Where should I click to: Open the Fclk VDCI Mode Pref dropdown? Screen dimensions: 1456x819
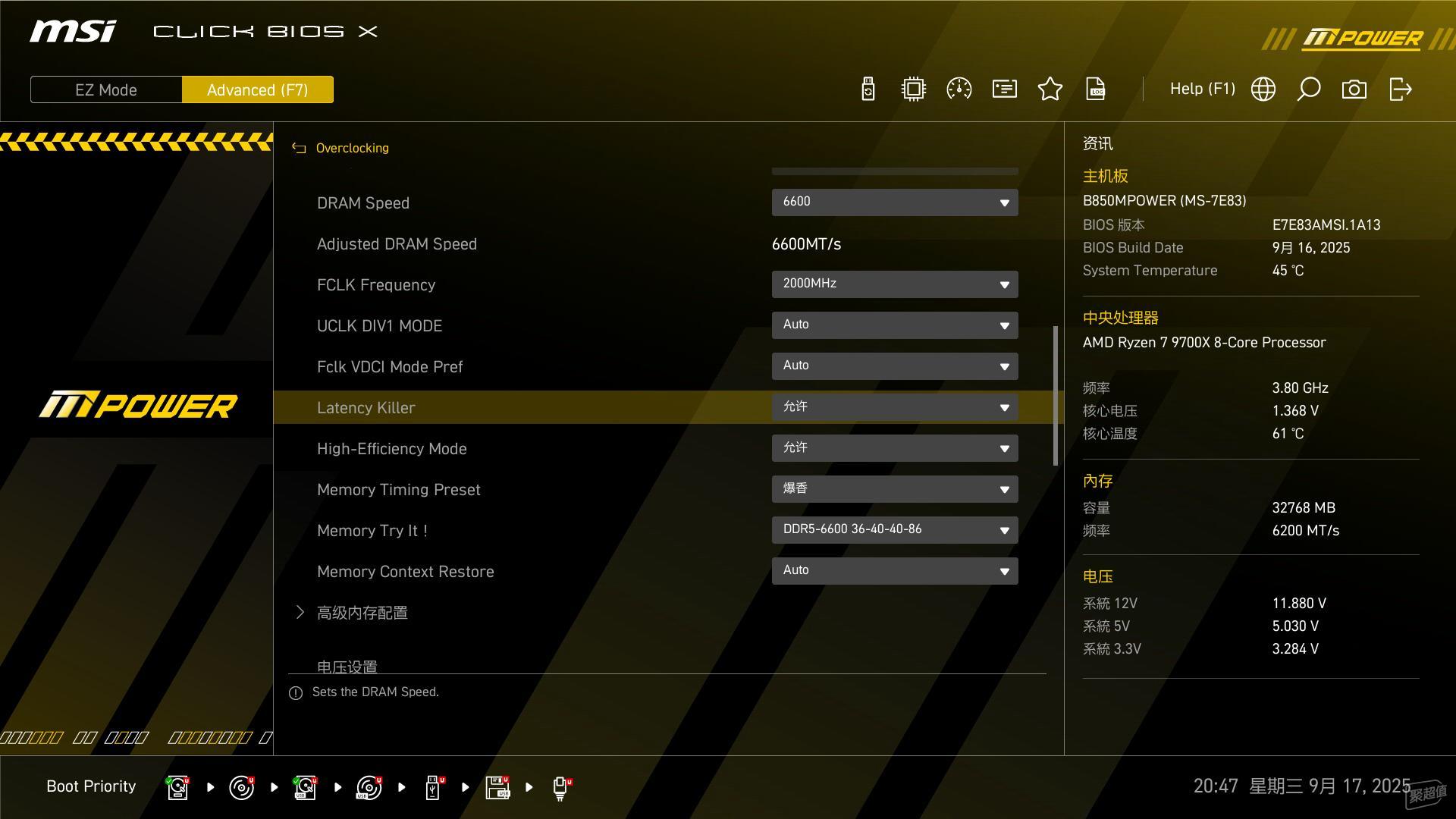pos(895,366)
